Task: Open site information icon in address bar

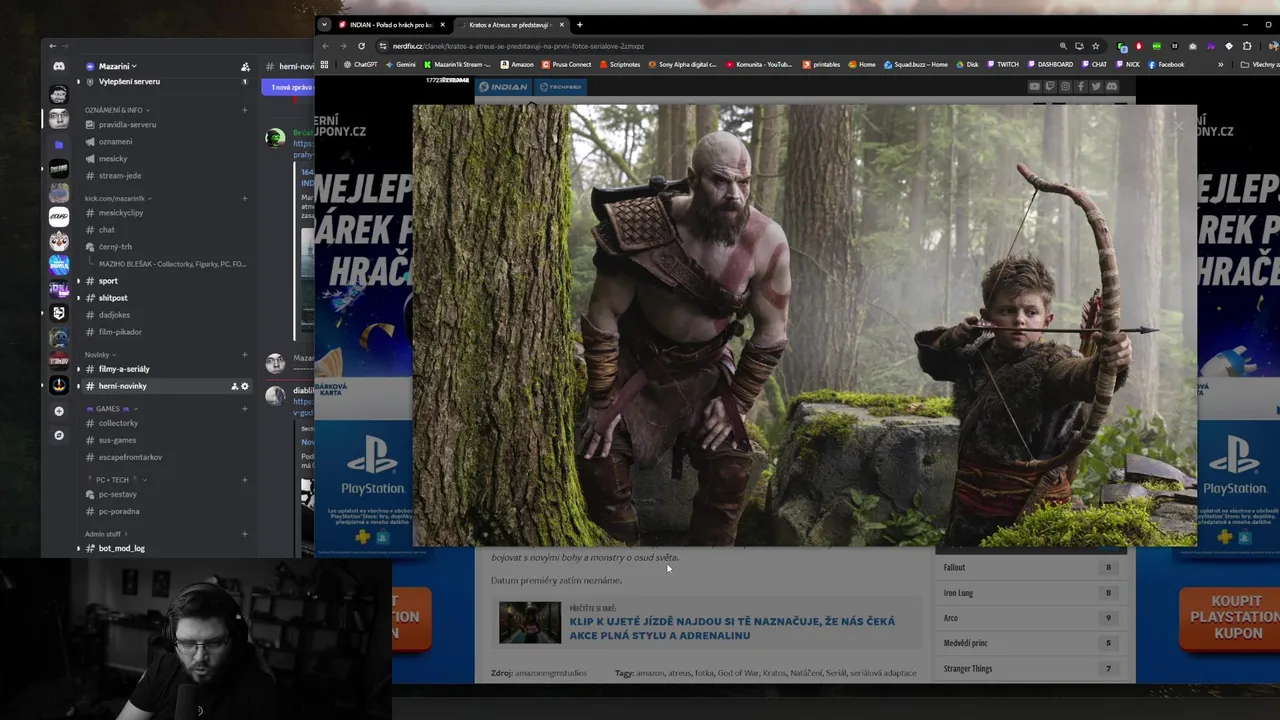Action: (382, 46)
